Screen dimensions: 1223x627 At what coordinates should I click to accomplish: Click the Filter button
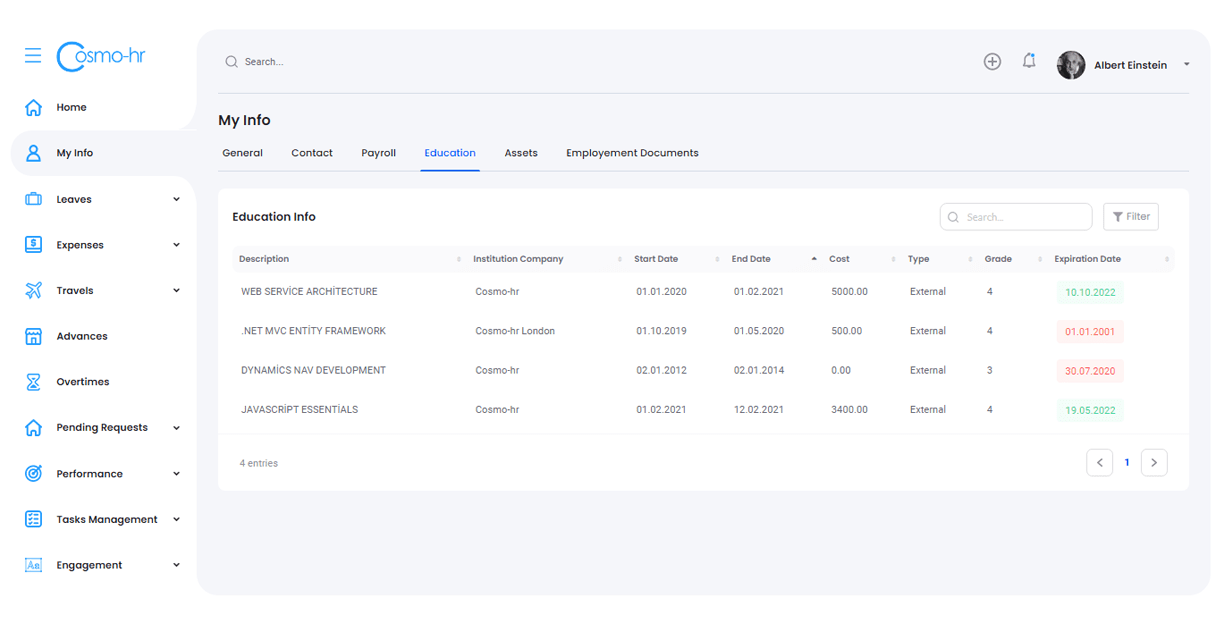[1130, 217]
